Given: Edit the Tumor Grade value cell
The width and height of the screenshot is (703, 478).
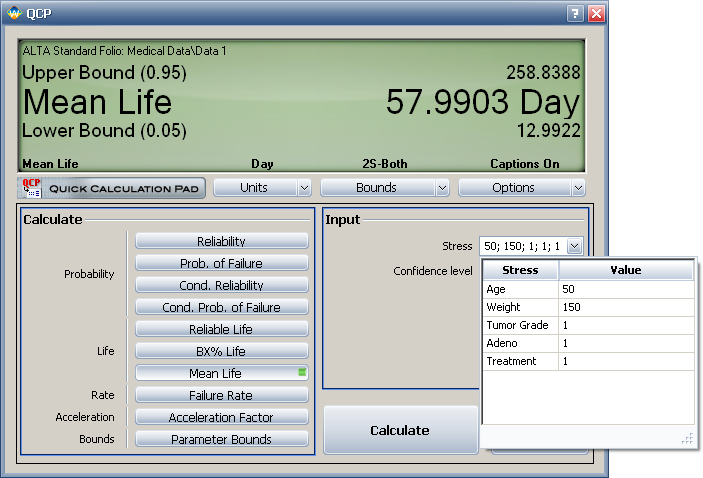Looking at the screenshot, I should 626,325.
